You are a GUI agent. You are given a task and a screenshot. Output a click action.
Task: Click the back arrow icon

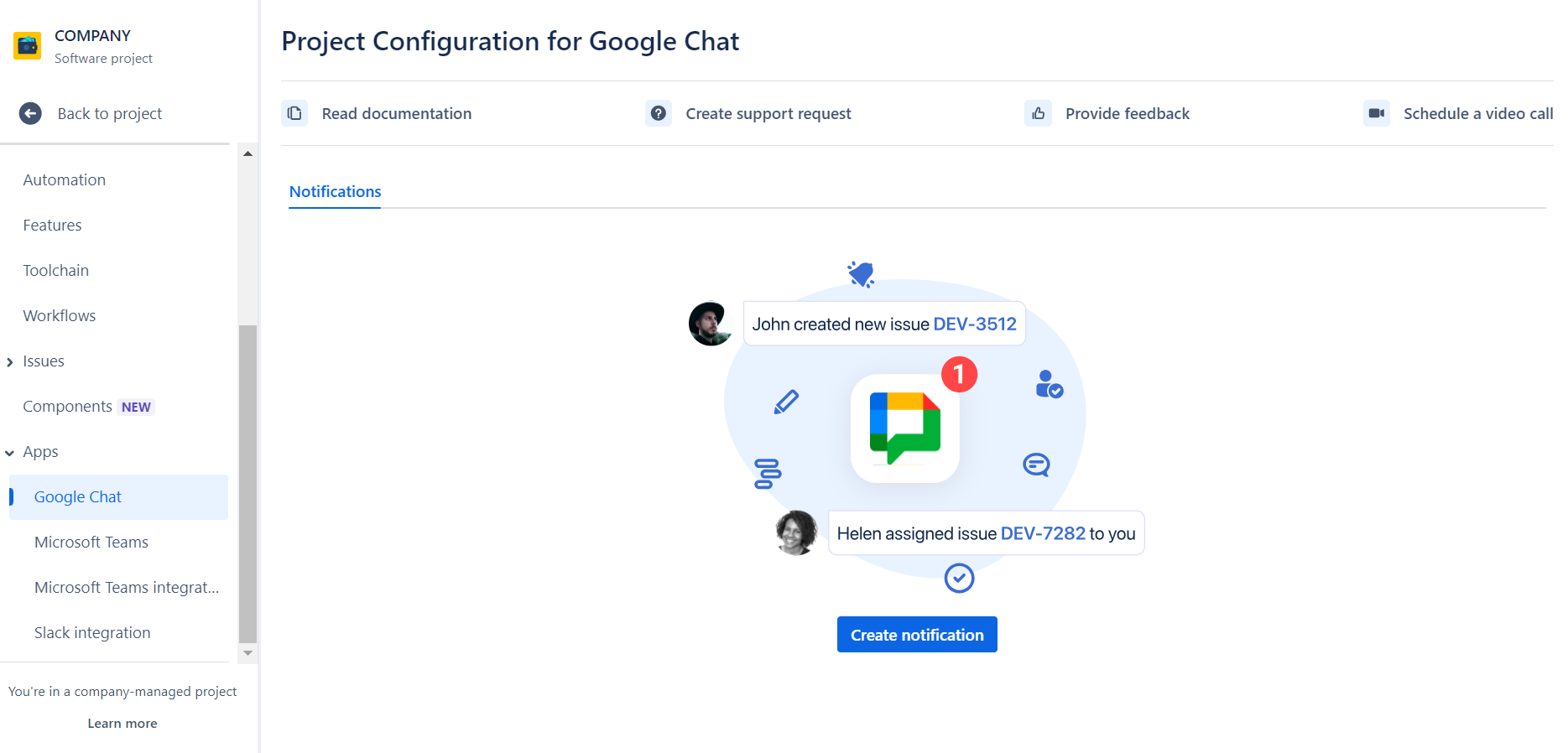pyautogui.click(x=30, y=113)
